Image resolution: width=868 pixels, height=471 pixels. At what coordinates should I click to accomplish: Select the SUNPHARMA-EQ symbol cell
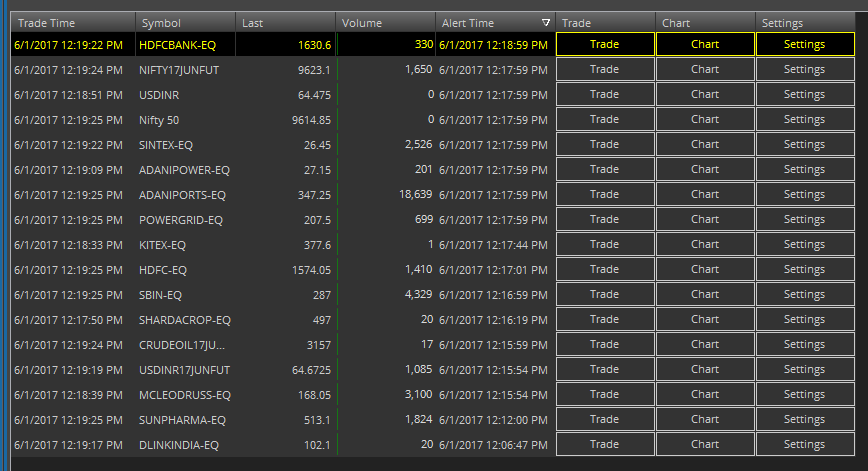(185, 420)
